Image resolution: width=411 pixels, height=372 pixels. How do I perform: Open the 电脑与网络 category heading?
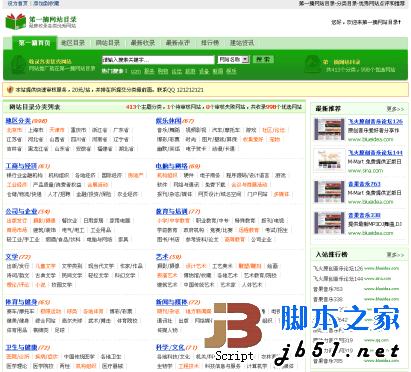[171, 166]
